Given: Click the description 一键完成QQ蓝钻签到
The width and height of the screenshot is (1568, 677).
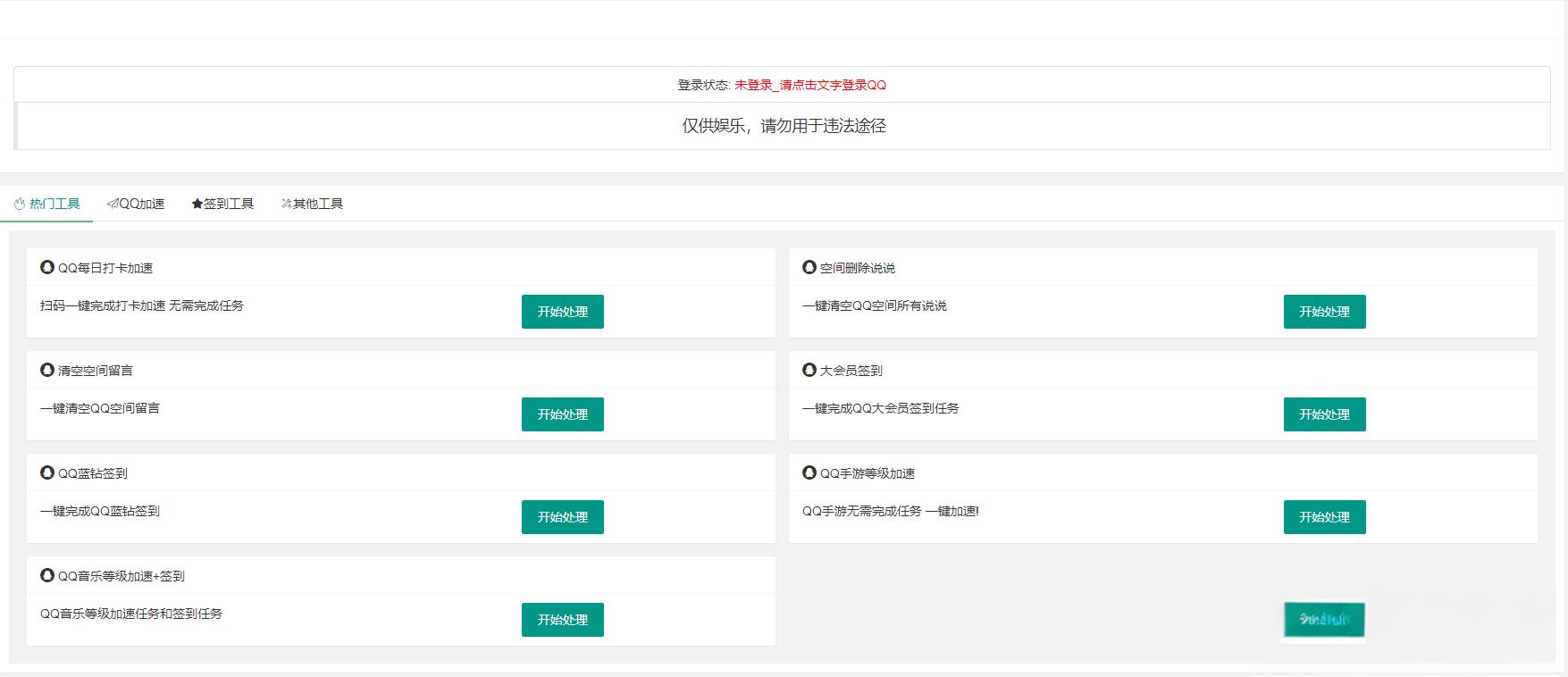Looking at the screenshot, I should [100, 511].
